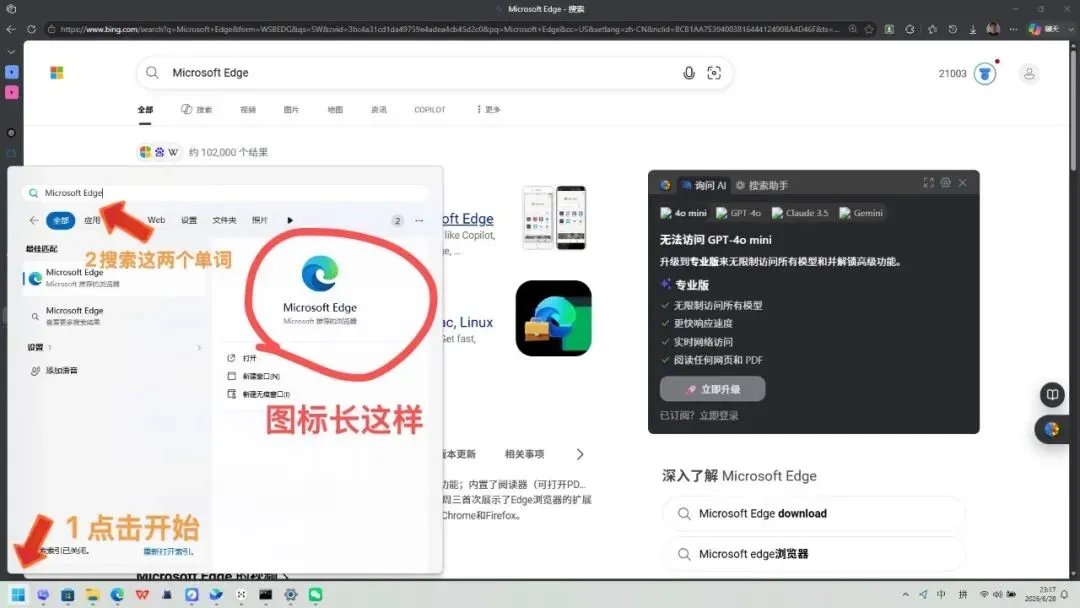Open the Bing Rewards medal icon
This screenshot has width=1080, height=608.
[x=985, y=74]
